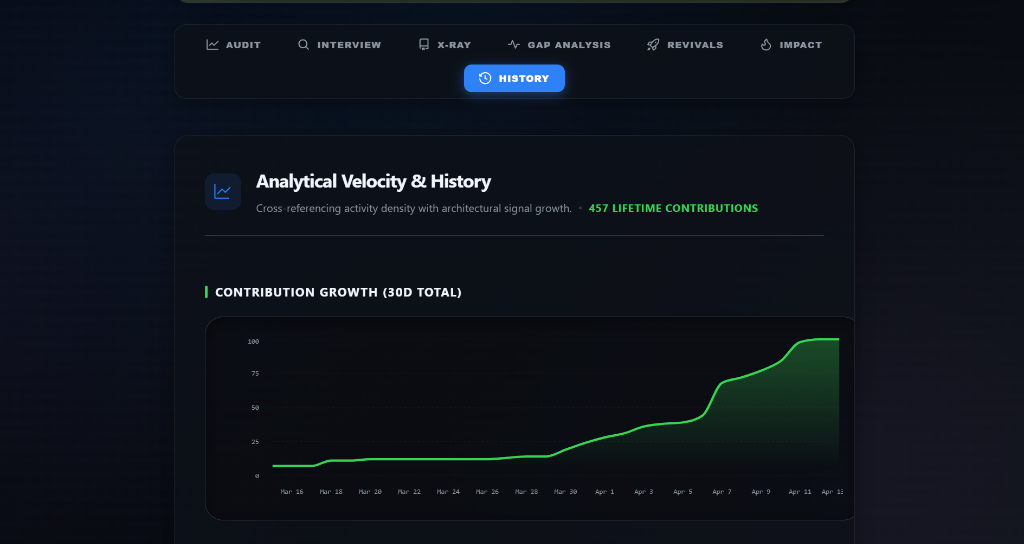Viewport: 1024px width, 544px height.
Task: Open the X-Ray tab
Action: pos(445,45)
